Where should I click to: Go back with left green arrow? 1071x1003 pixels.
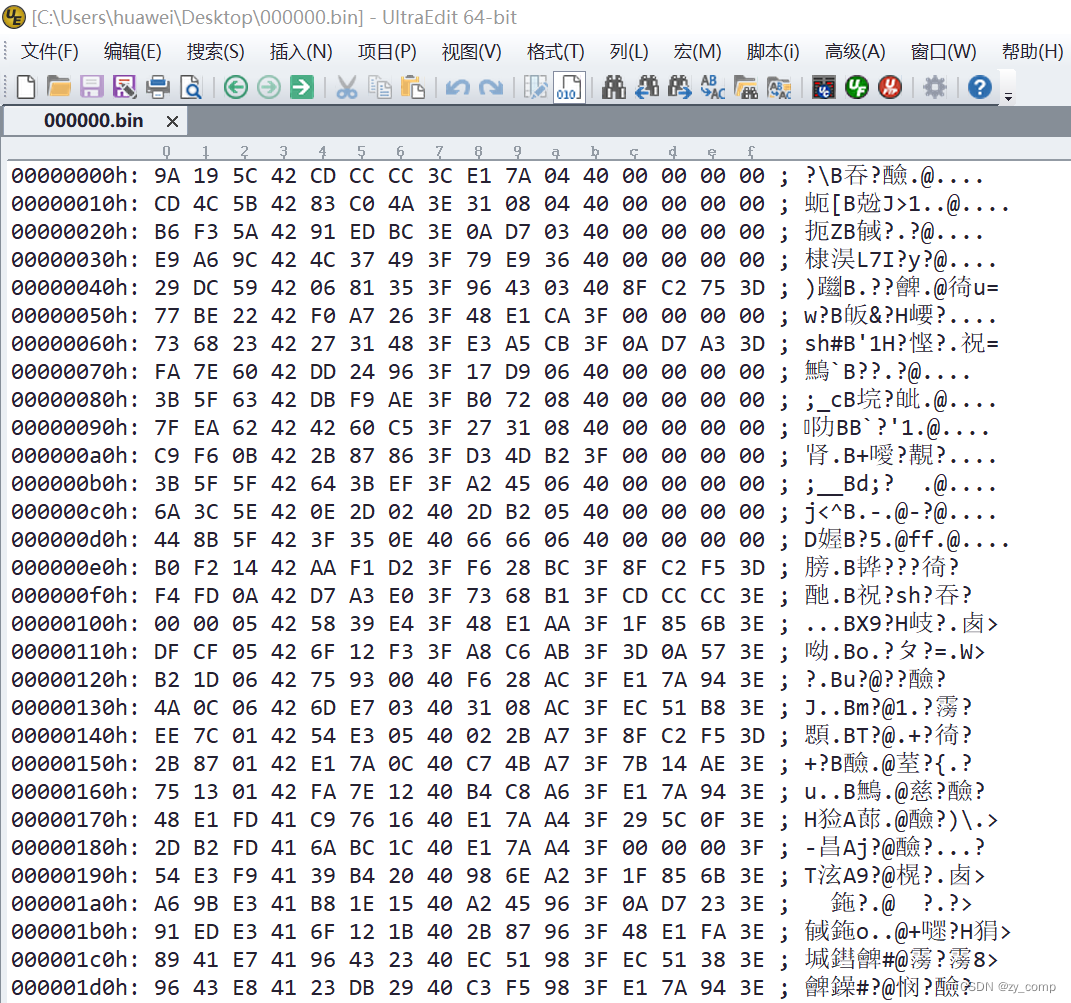[236, 87]
